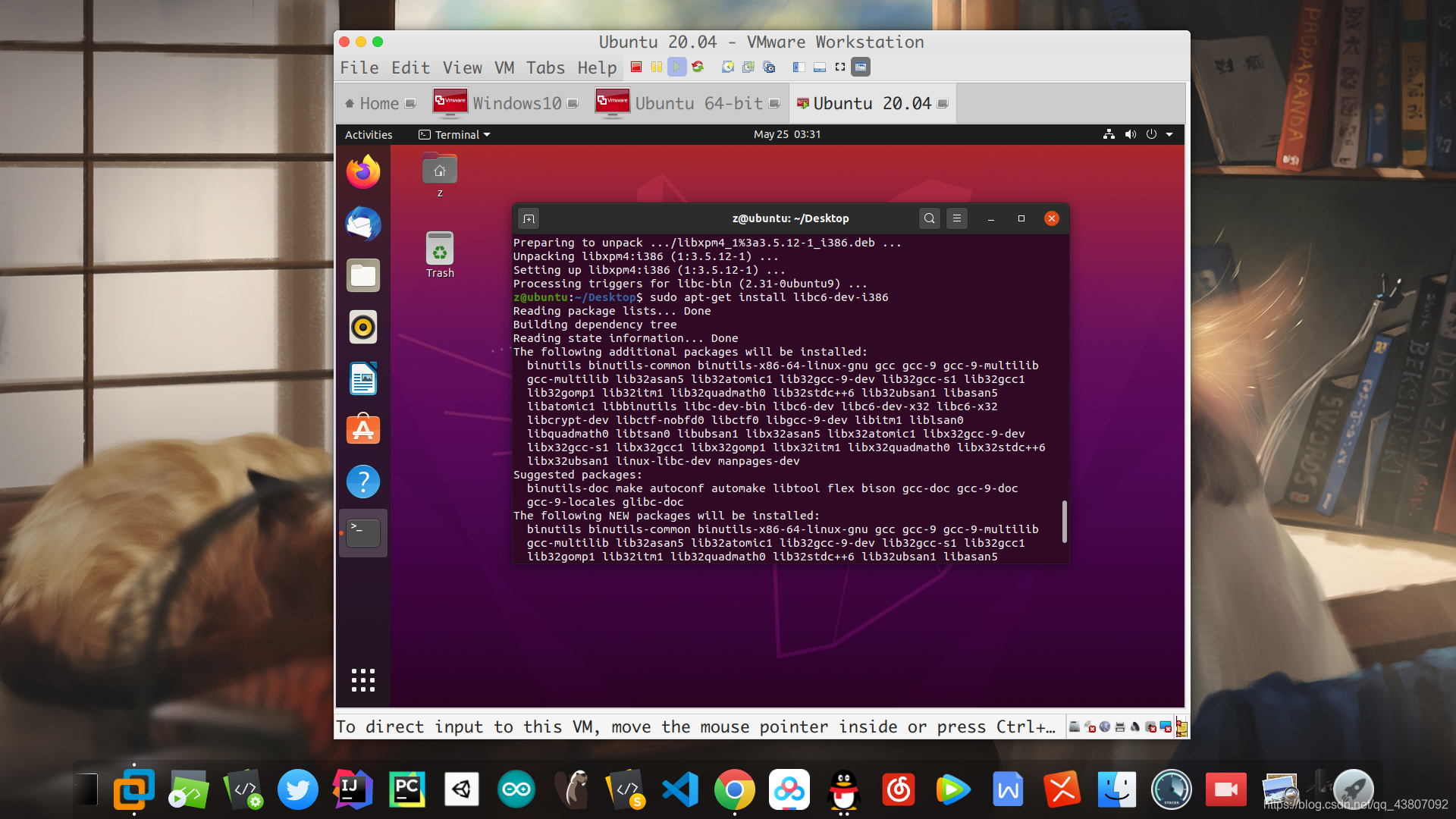Screen dimensions: 1456x819
Task: Click the network connection indicator
Action: point(1109,134)
